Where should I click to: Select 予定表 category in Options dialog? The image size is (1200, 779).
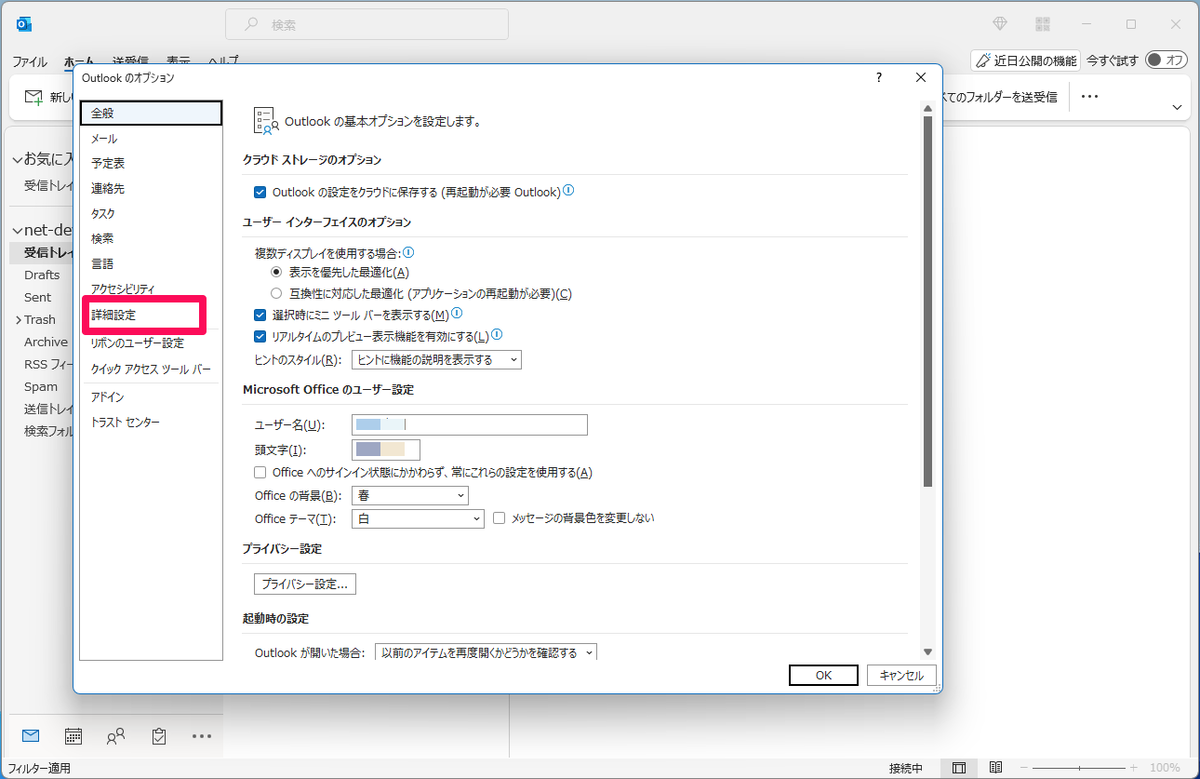[x=151, y=163]
